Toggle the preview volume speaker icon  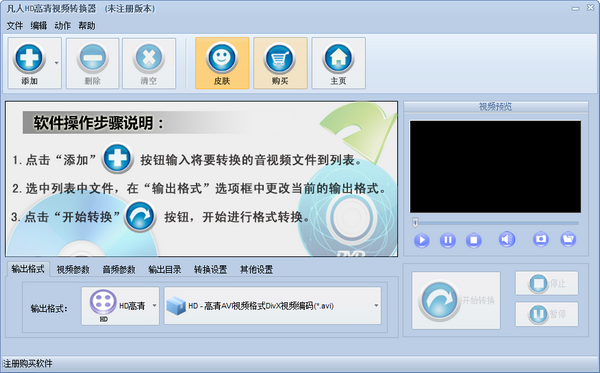(507, 239)
